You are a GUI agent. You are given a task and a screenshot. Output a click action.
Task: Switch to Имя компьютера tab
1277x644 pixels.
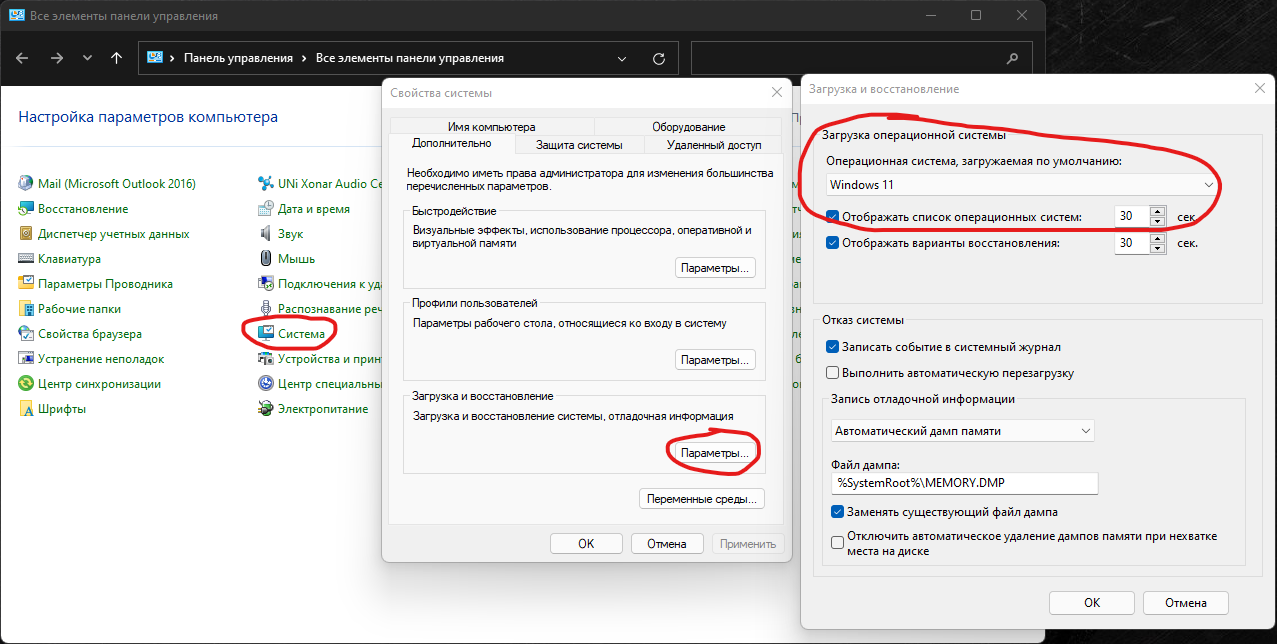491,127
